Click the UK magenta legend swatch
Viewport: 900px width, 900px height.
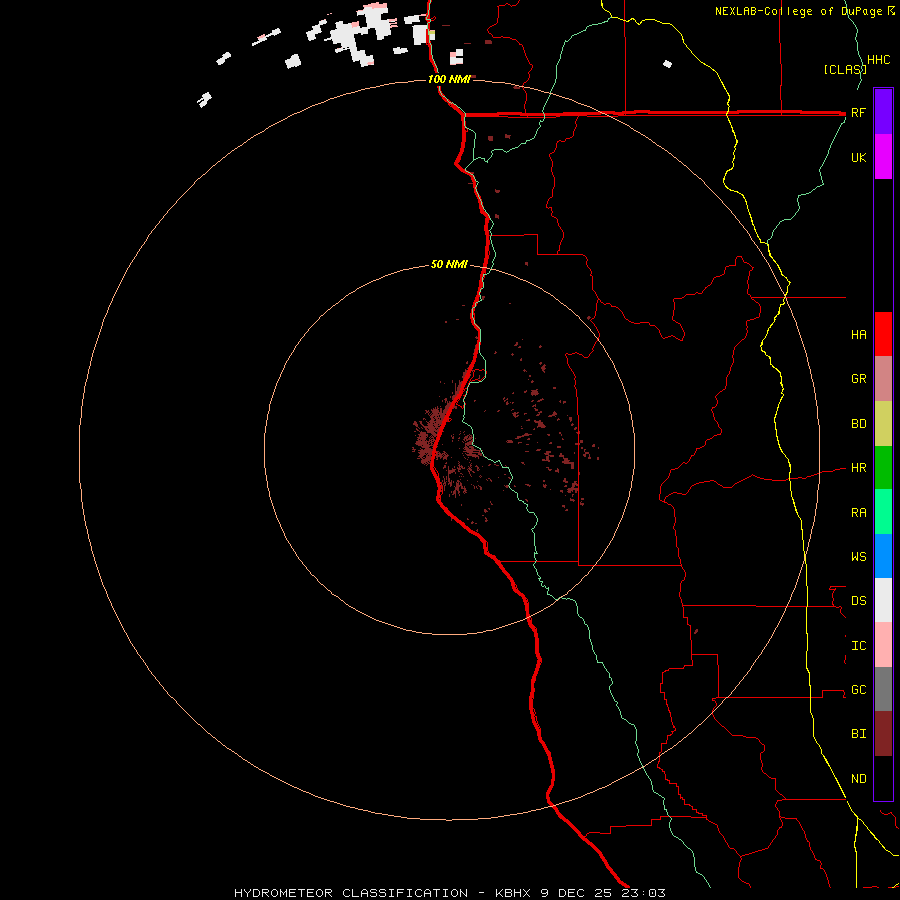[x=883, y=157]
